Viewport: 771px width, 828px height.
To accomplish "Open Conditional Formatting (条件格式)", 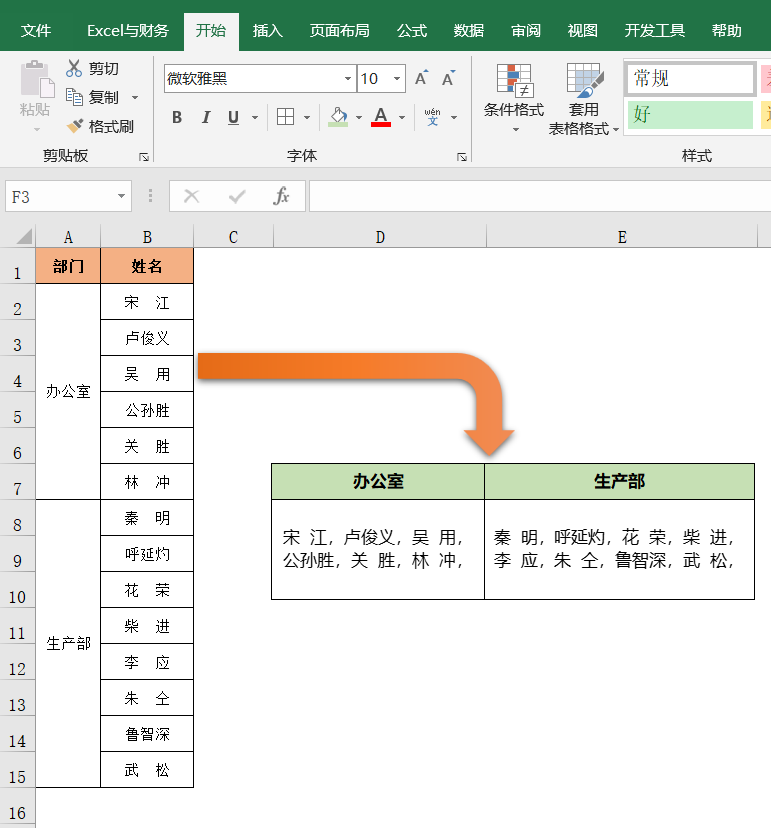I will click(514, 98).
